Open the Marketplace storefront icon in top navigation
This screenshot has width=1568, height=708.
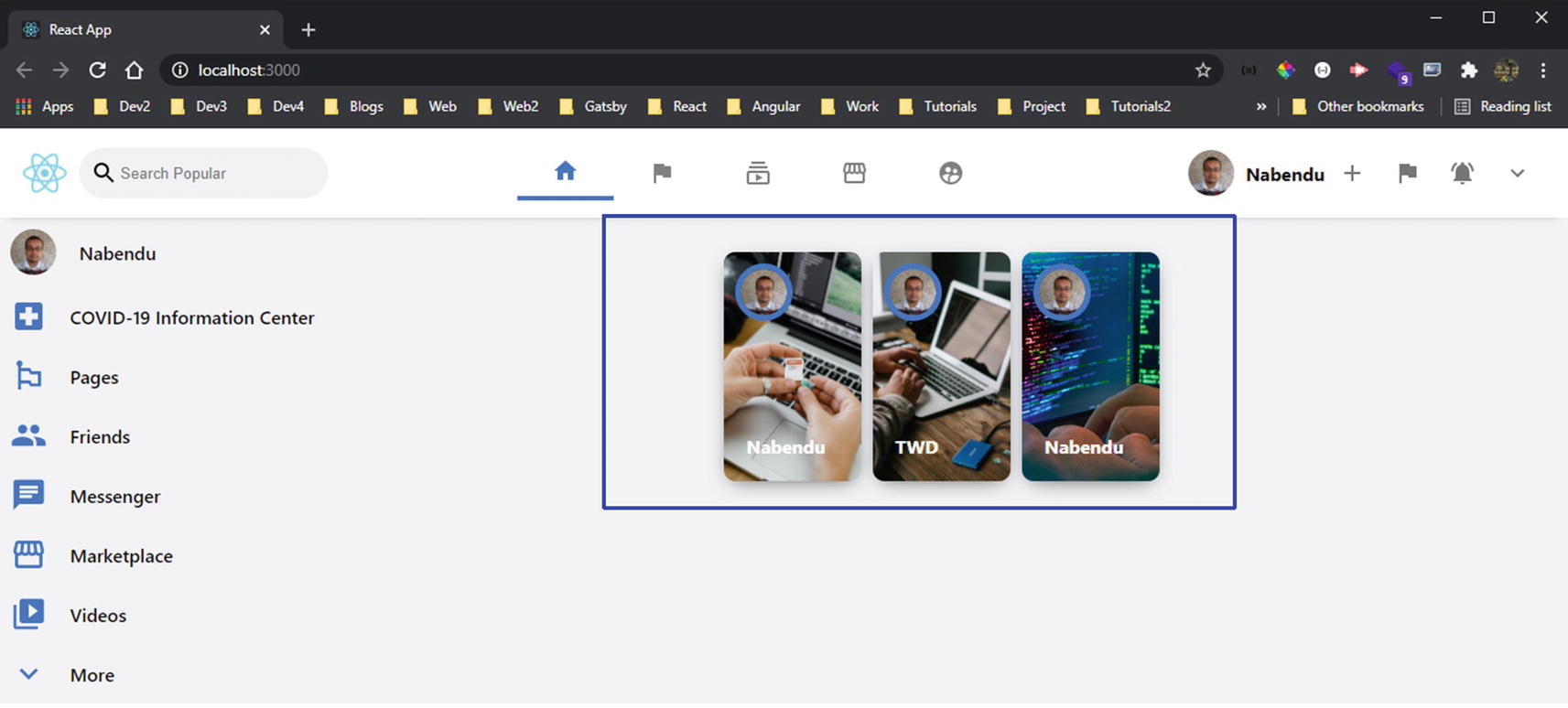click(x=854, y=173)
